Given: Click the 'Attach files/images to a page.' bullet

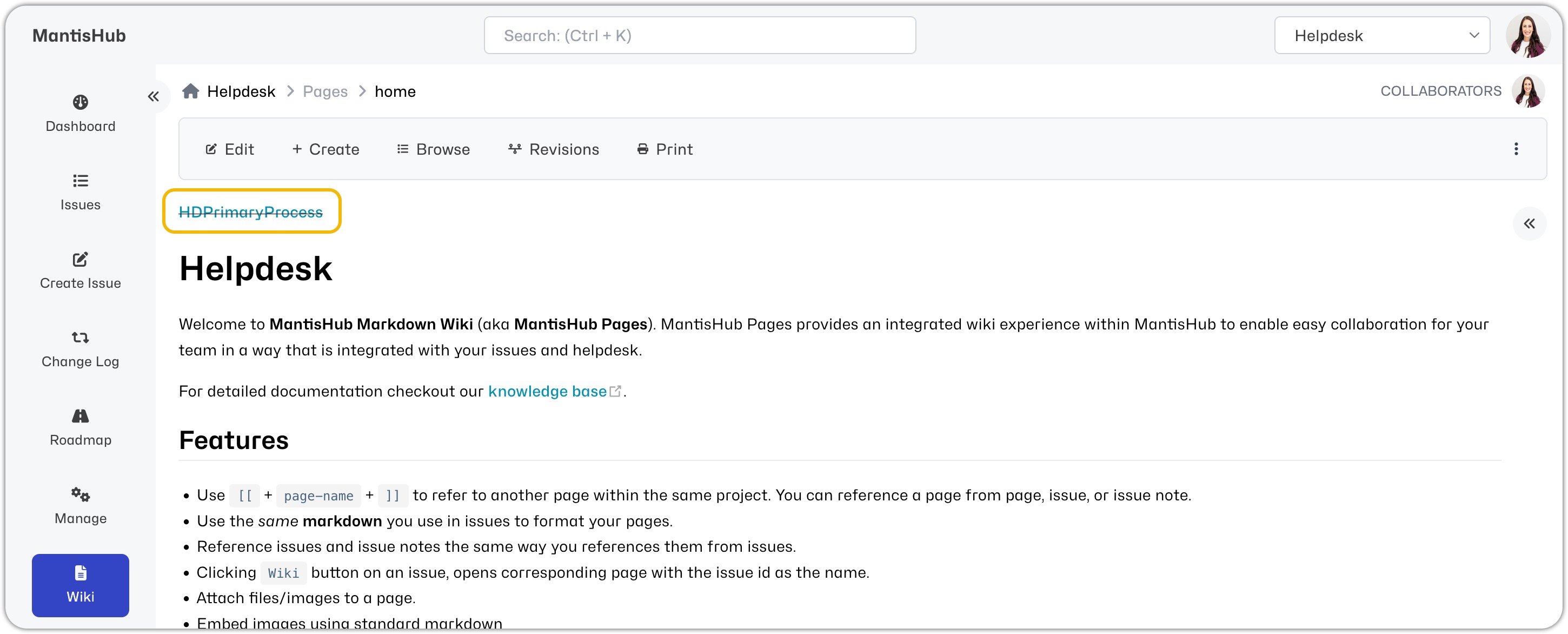Looking at the screenshot, I should click(x=305, y=598).
